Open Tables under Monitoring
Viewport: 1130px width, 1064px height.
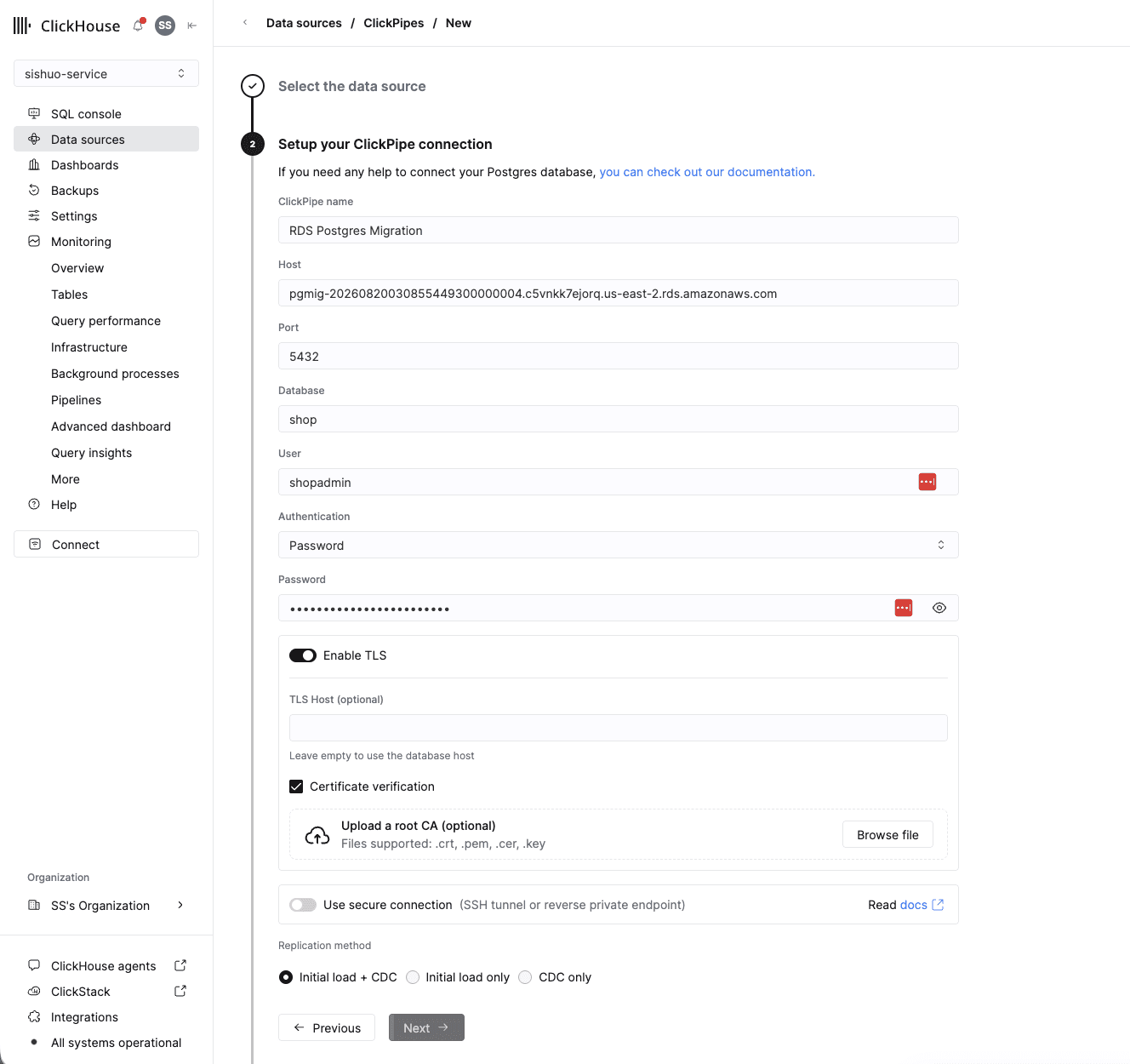70,295
